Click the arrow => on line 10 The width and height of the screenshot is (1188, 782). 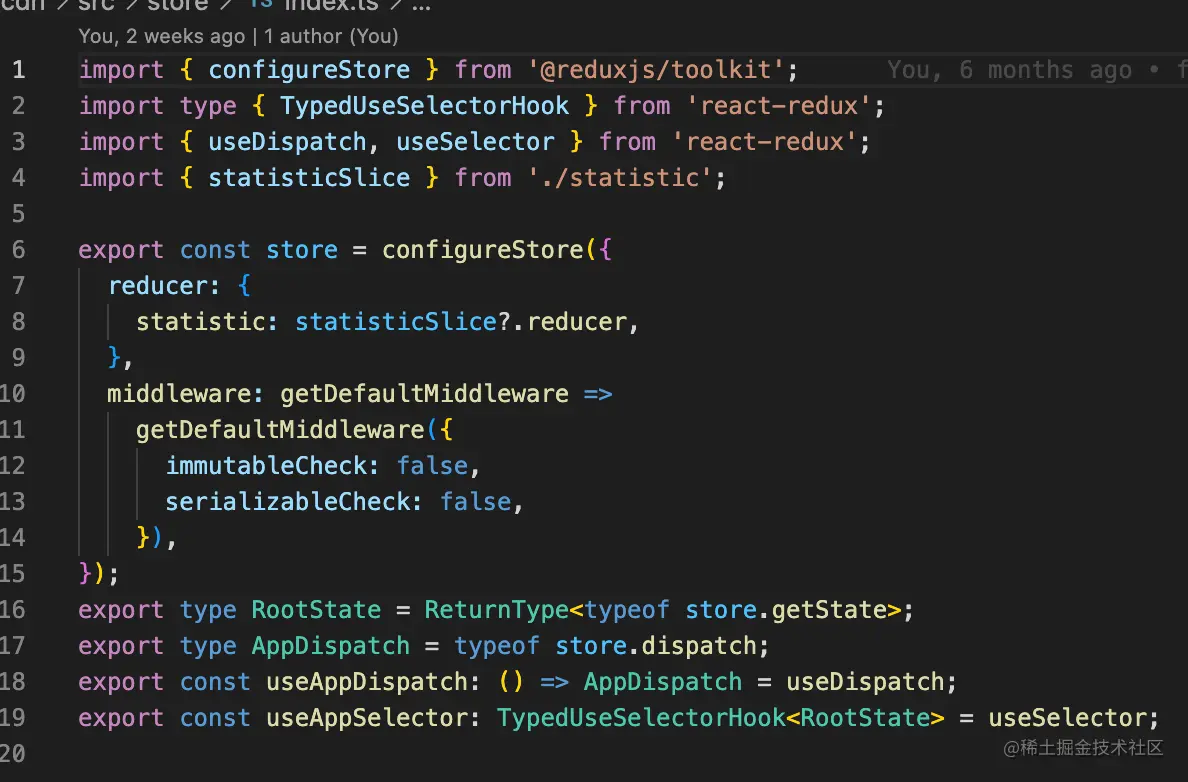tap(598, 393)
